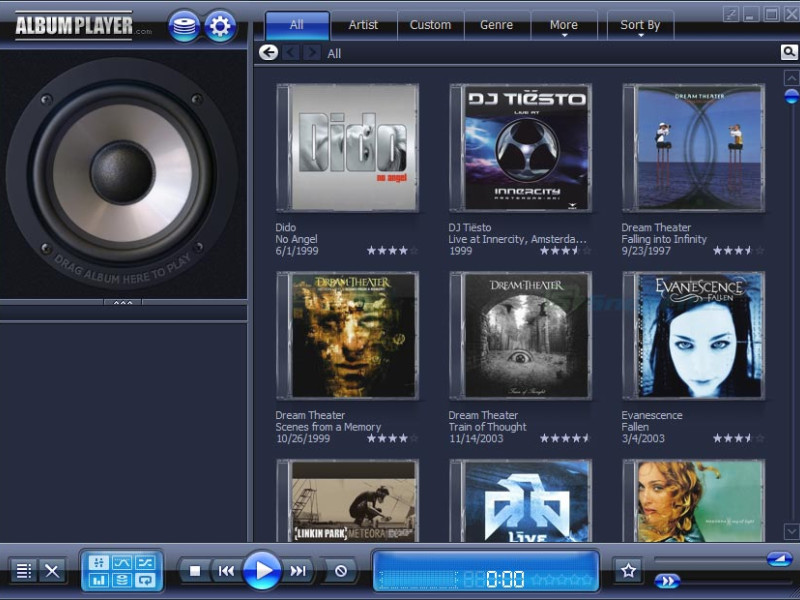The height and width of the screenshot is (600, 800).
Task: Open the music library discs icon
Action: click(x=184, y=26)
